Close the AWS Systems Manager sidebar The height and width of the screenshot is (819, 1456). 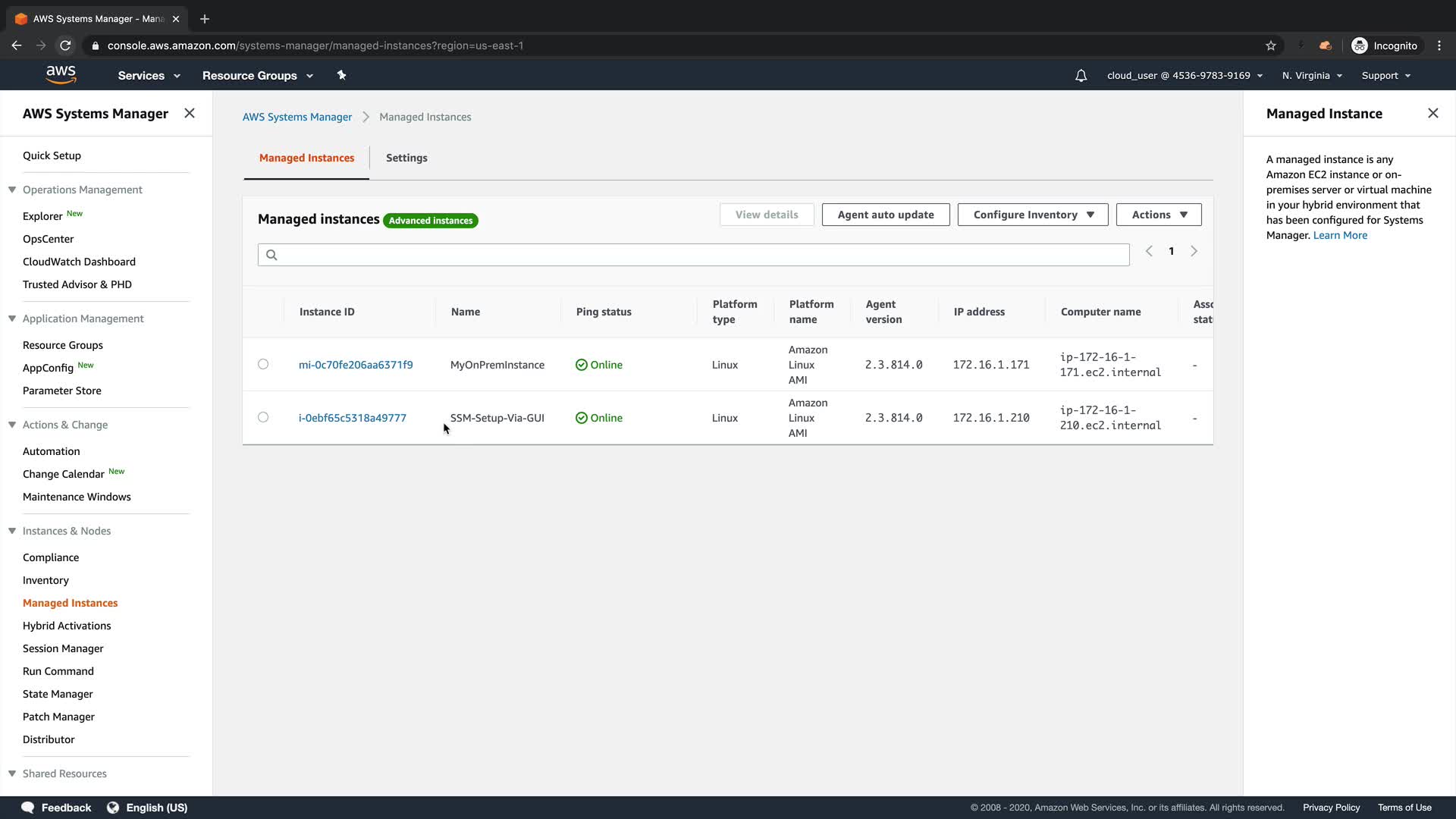[190, 113]
